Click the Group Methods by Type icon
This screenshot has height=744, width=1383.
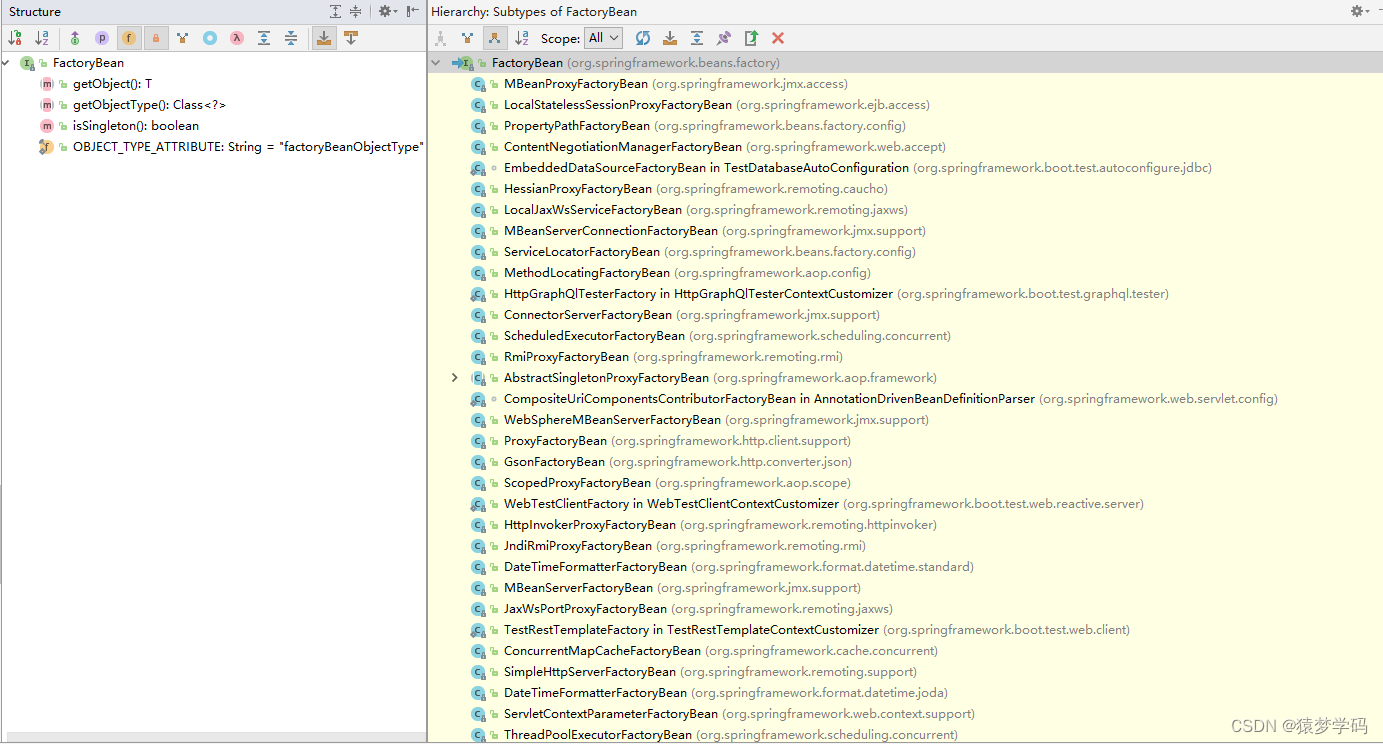click(183, 38)
